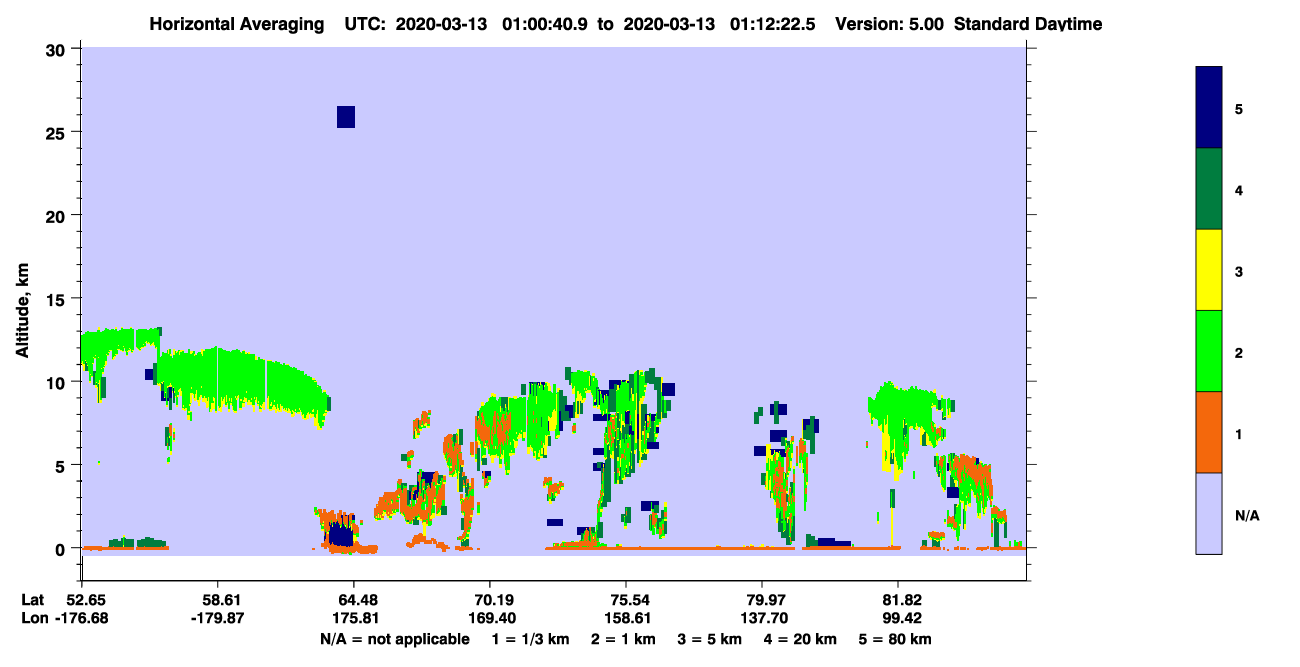Screen dimensions: 1300x667
Task: Click longitude value -176.68
Action: (83, 619)
